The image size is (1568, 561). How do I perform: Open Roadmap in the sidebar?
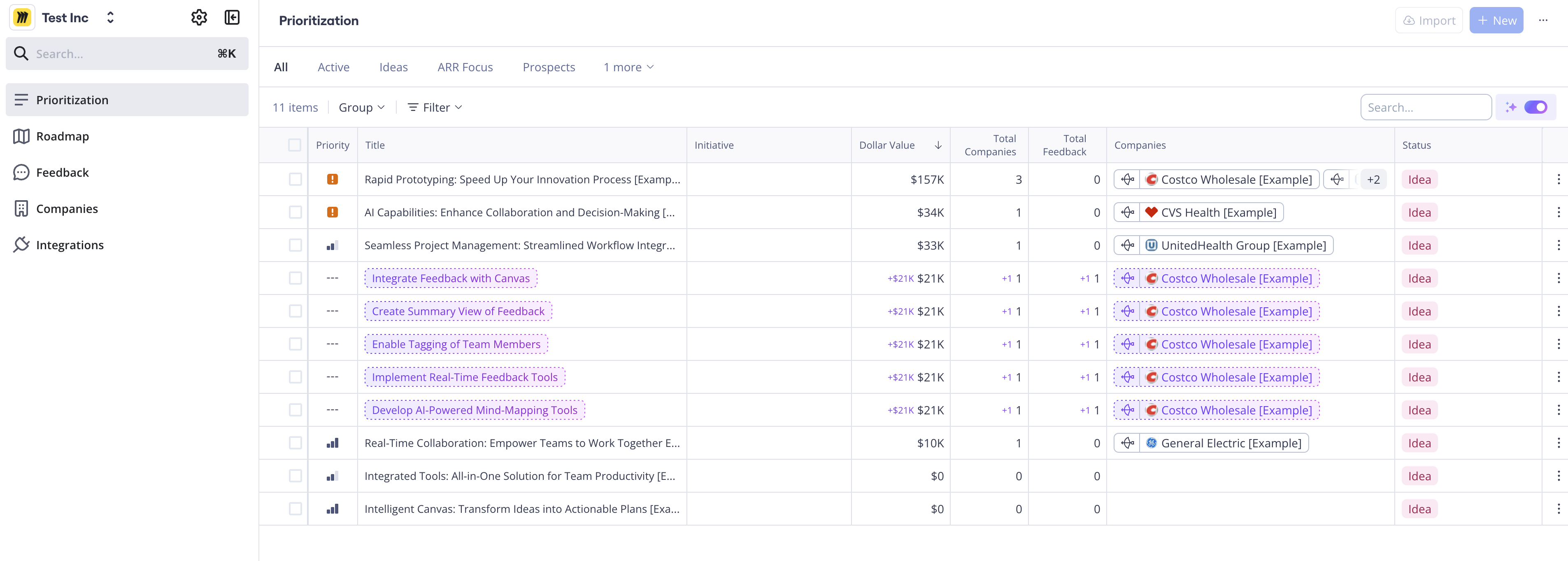tap(127, 136)
